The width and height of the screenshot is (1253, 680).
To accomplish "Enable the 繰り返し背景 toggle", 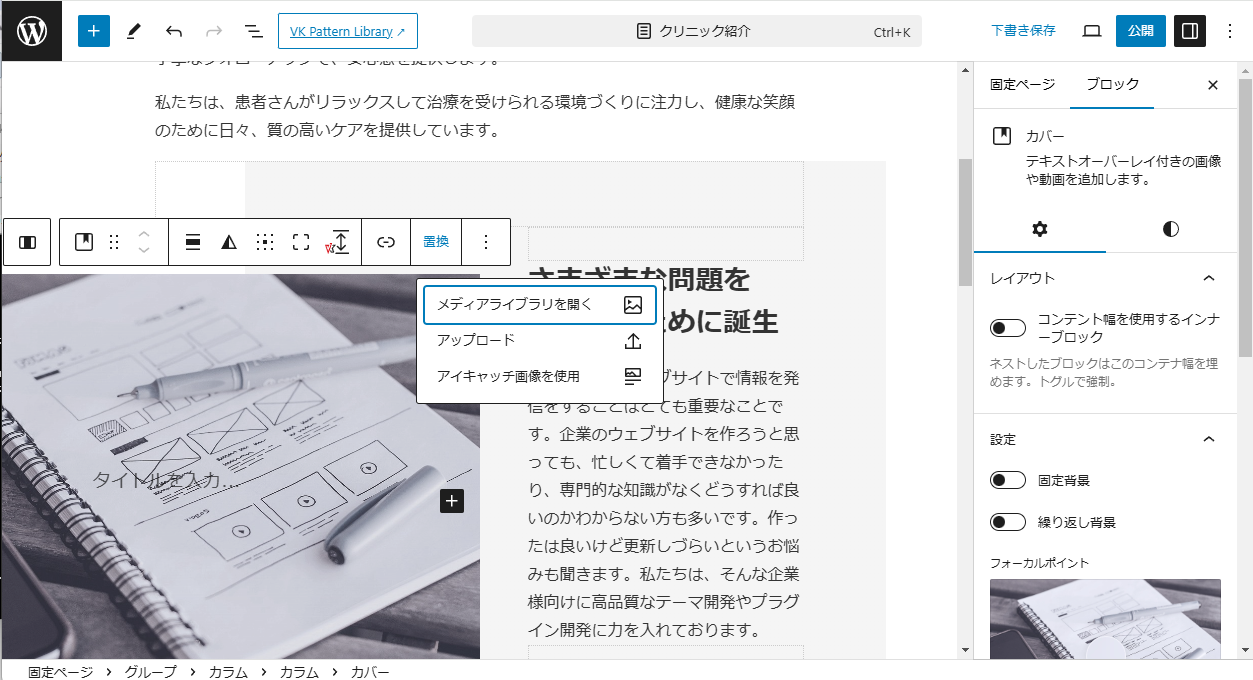I will pyautogui.click(x=1008, y=522).
